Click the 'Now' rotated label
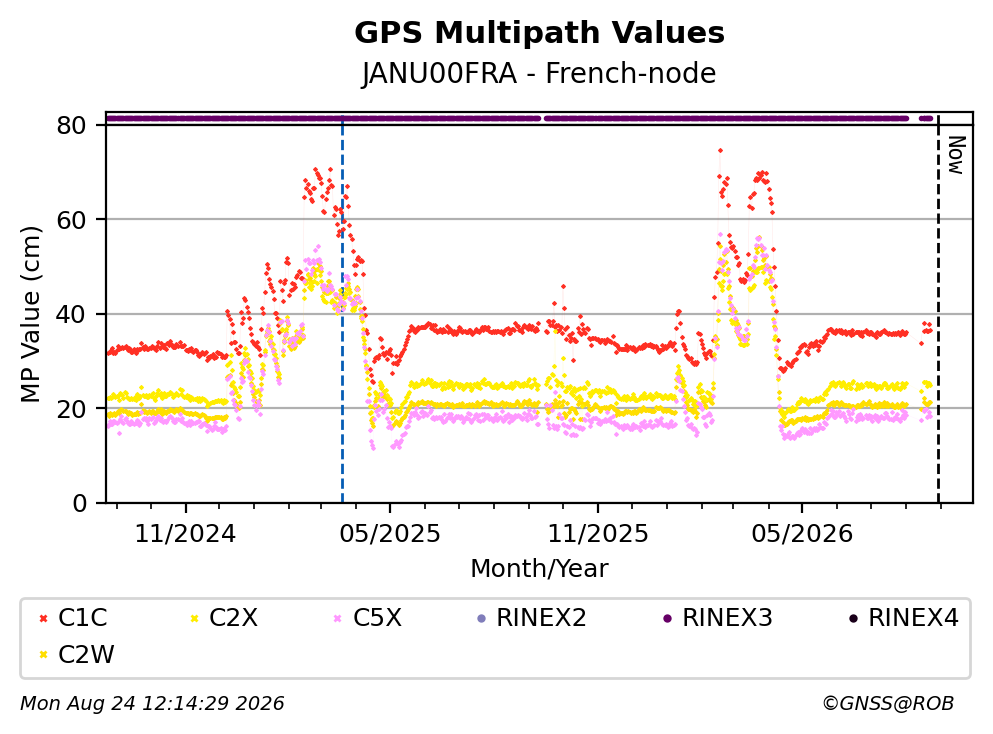The width and height of the screenshot is (993, 734). (x=956, y=155)
